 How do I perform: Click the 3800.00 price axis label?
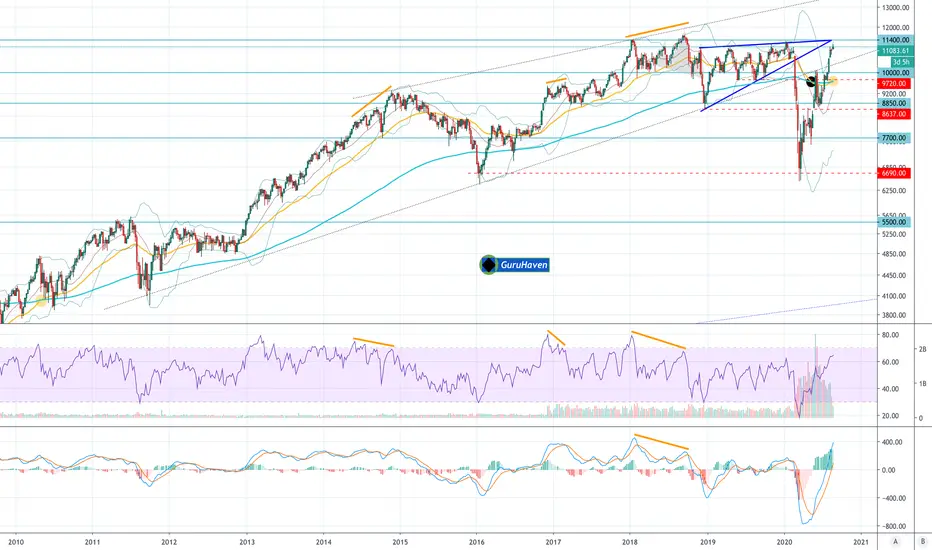point(895,315)
